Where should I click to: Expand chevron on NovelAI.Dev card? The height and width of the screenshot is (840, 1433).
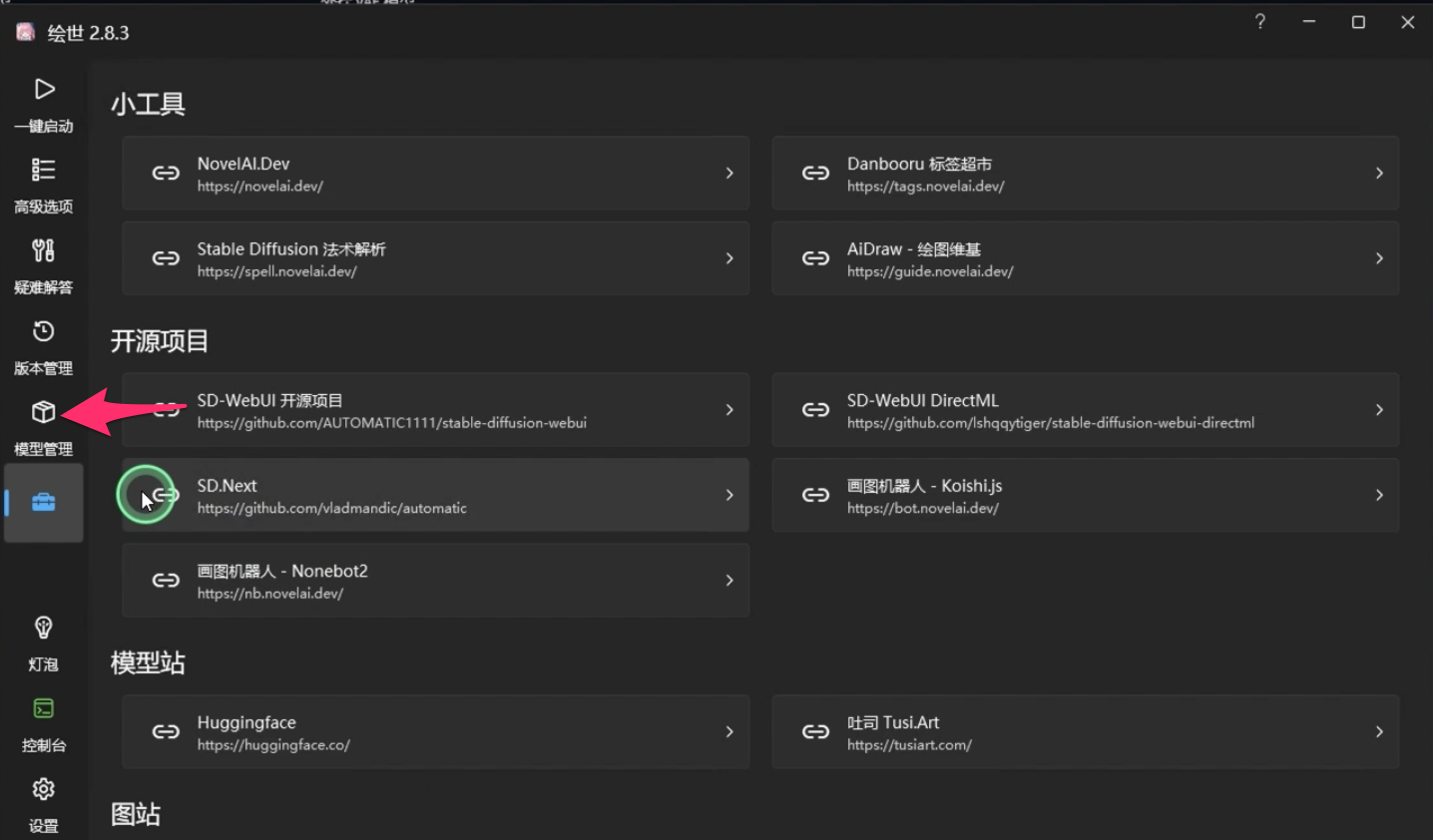click(x=729, y=174)
